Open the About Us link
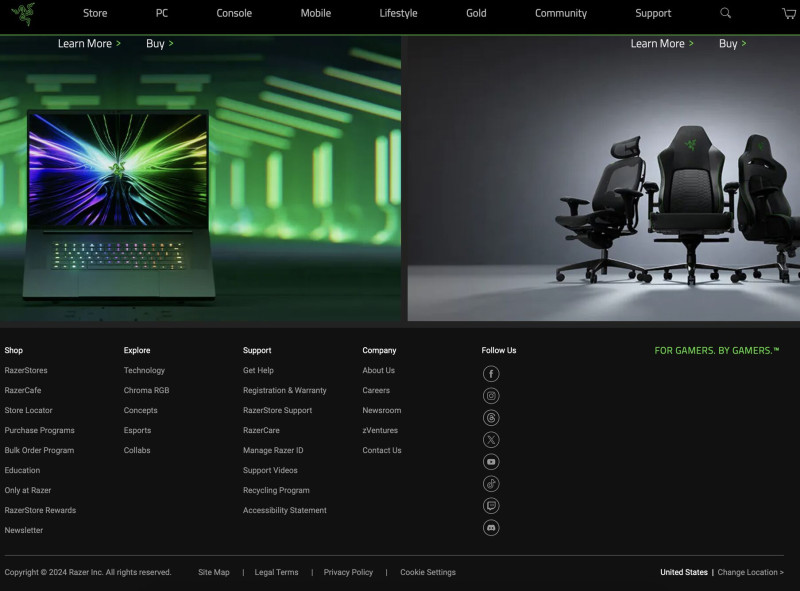800x591 pixels. click(x=379, y=370)
